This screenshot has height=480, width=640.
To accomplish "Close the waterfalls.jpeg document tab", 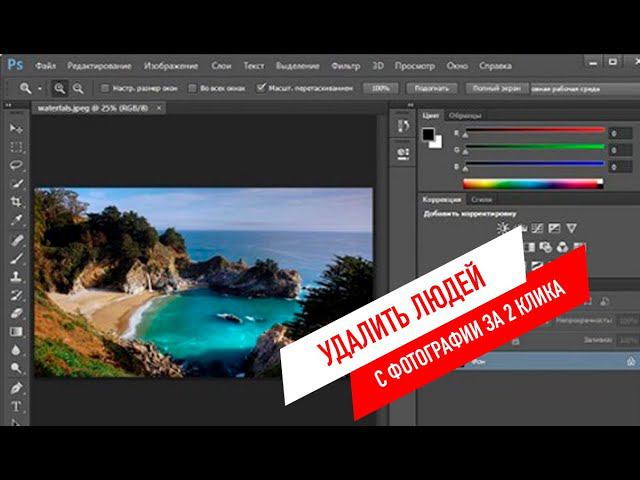I will point(159,109).
